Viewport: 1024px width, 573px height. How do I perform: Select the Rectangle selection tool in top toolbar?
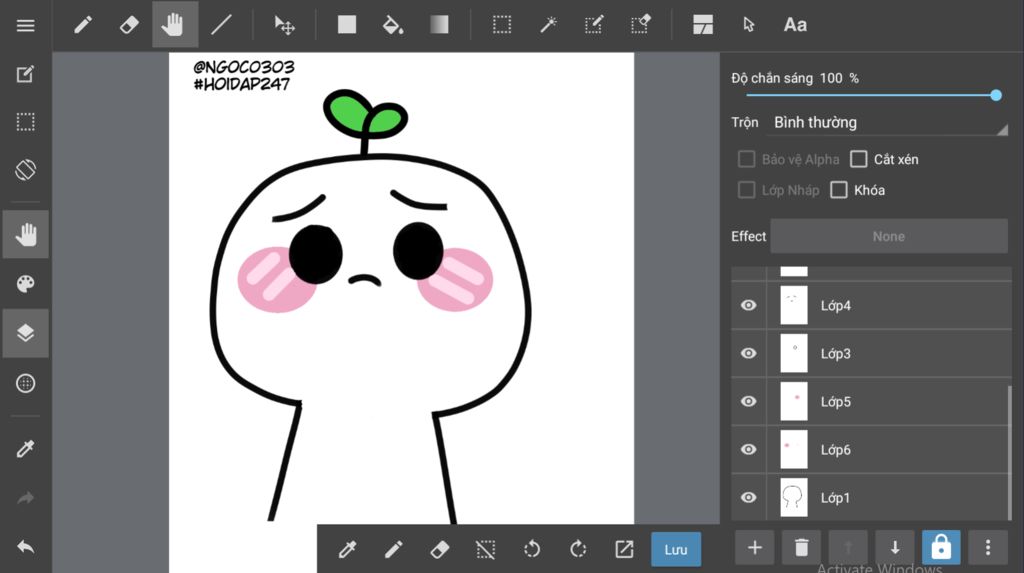pos(502,25)
